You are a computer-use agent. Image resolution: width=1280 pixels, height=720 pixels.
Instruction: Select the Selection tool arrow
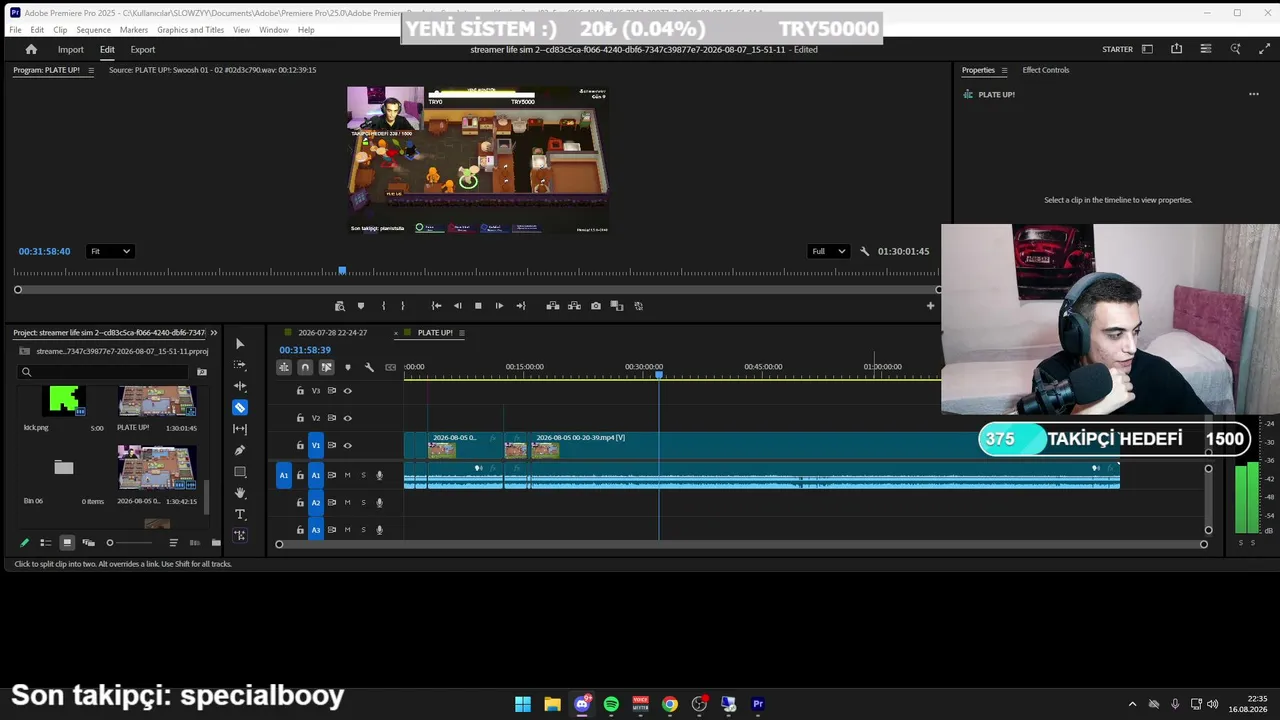(240, 344)
